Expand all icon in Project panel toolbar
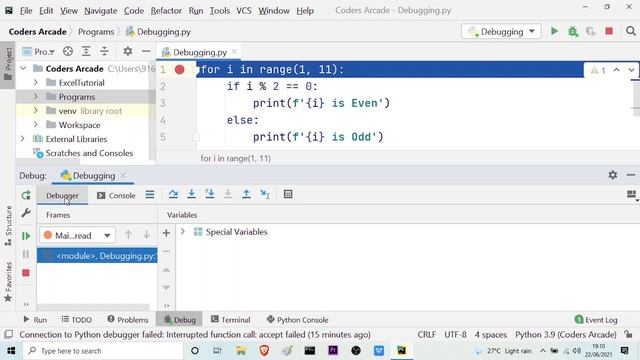Image resolution: width=640 pixels, height=360 pixels. click(x=86, y=51)
